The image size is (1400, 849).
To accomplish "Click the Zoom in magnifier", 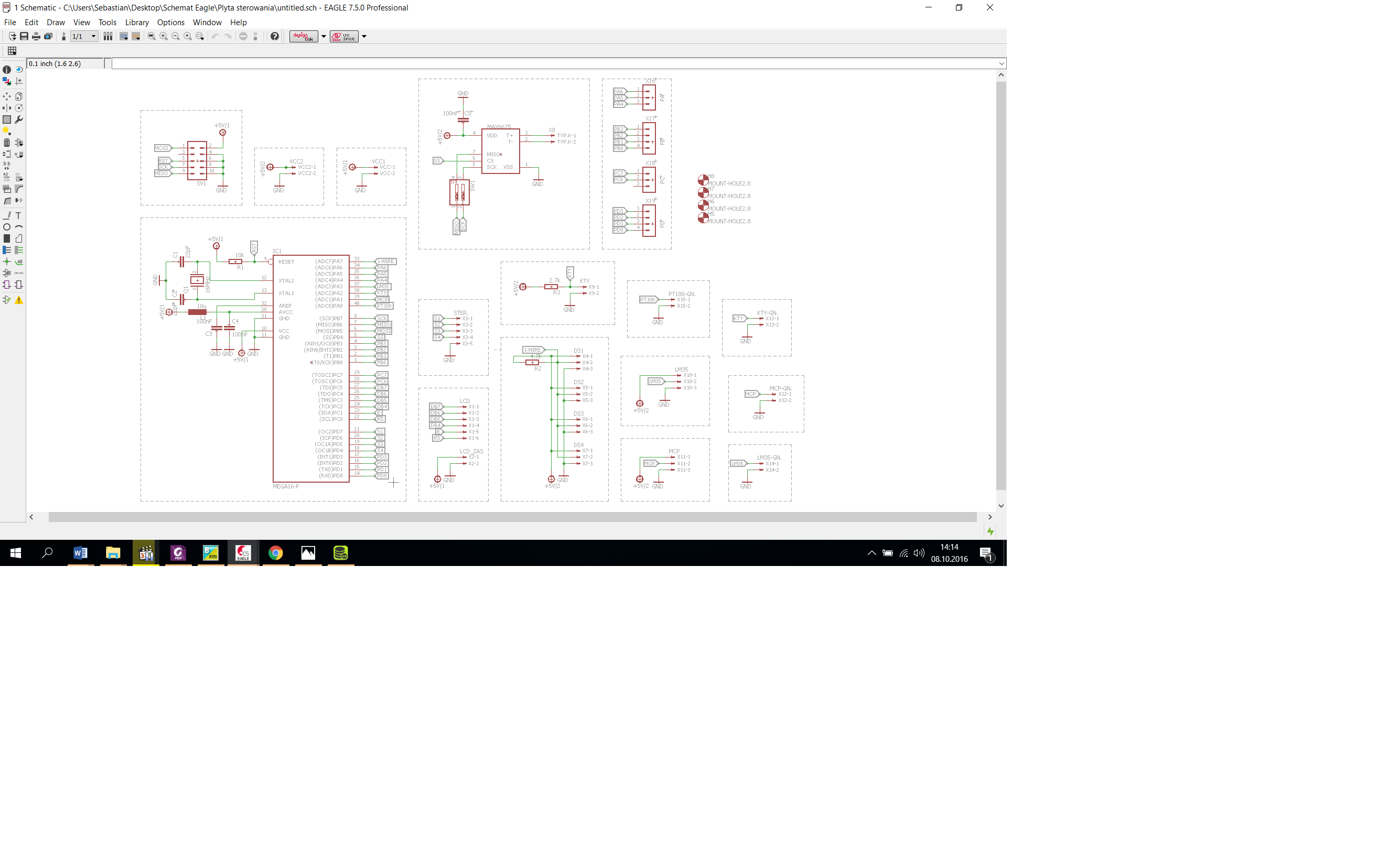I will tap(164, 36).
